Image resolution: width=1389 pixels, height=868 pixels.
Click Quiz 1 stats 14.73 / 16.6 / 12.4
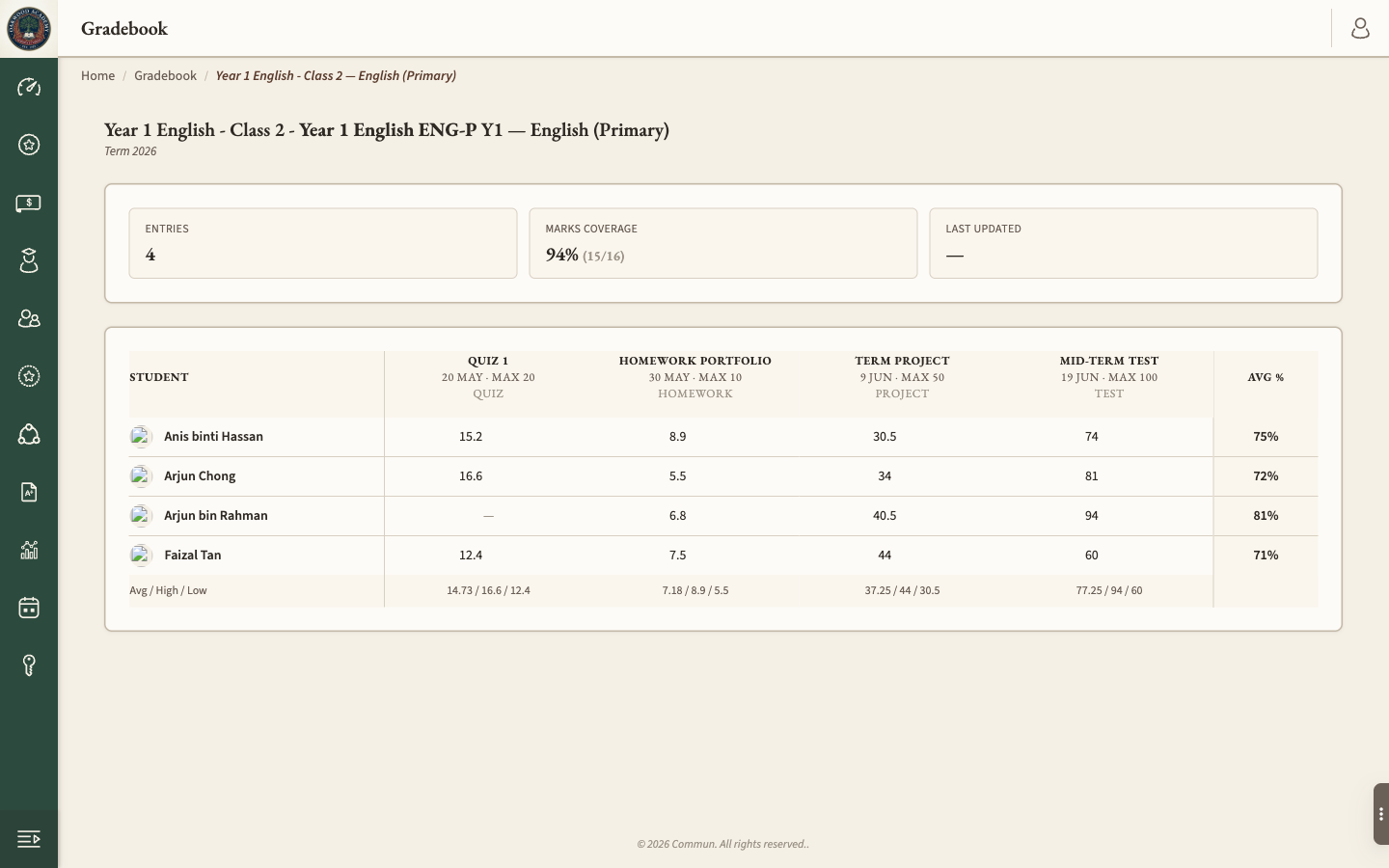point(488,590)
